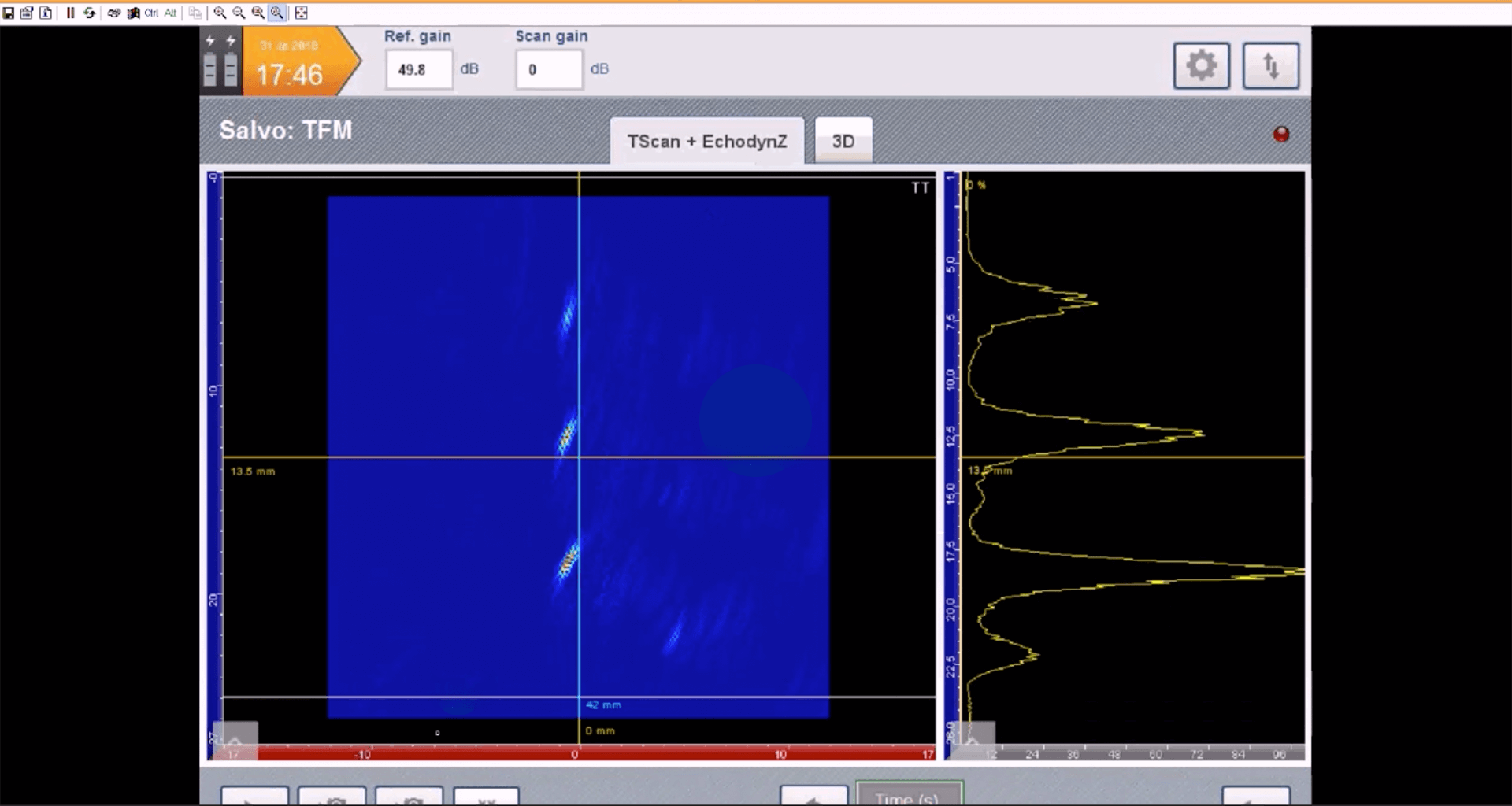This screenshot has width=1512, height=806.
Task: Toggle the Ctrl key in the toolbar
Action: (150, 13)
